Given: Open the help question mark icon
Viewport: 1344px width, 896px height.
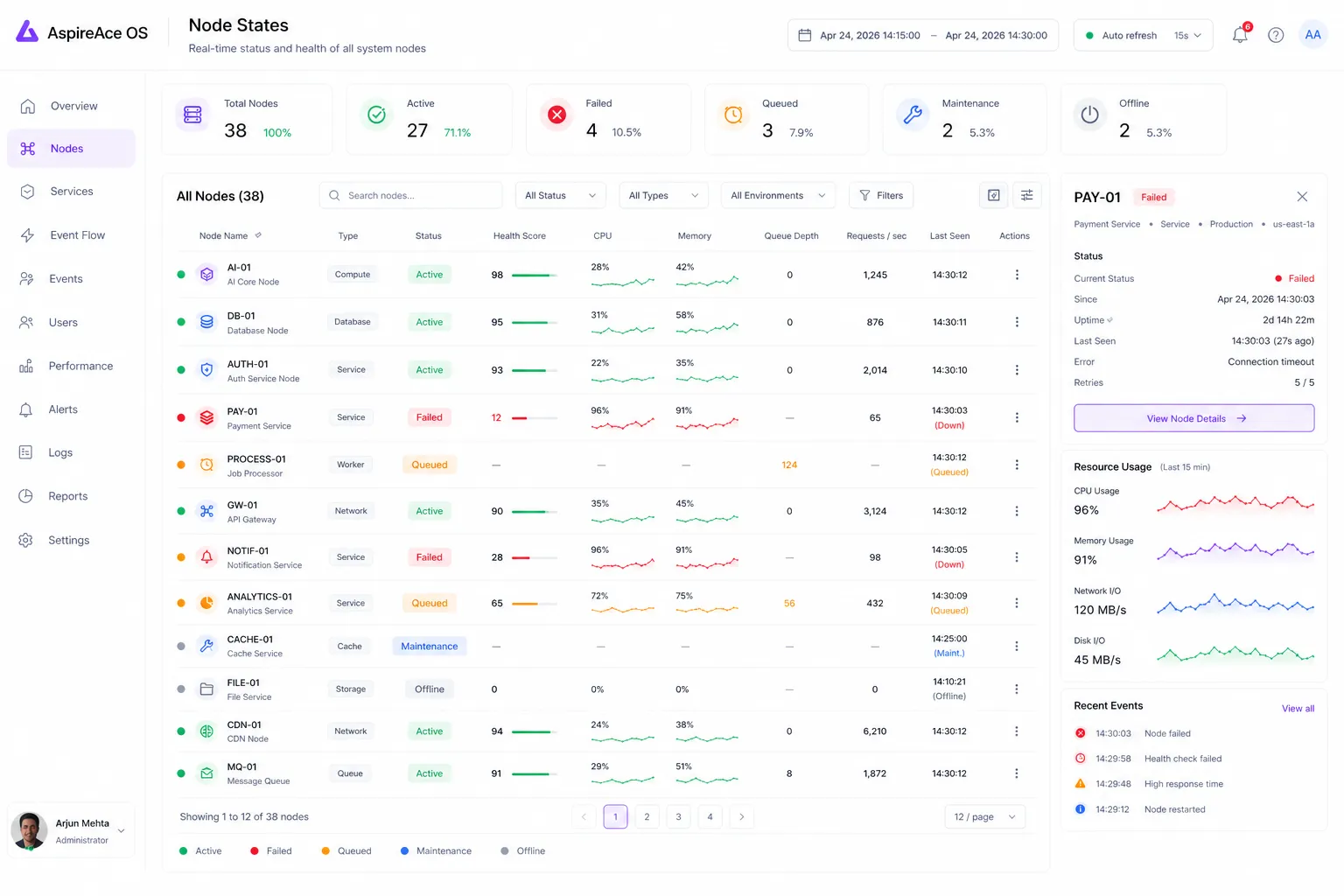Looking at the screenshot, I should [1276, 35].
